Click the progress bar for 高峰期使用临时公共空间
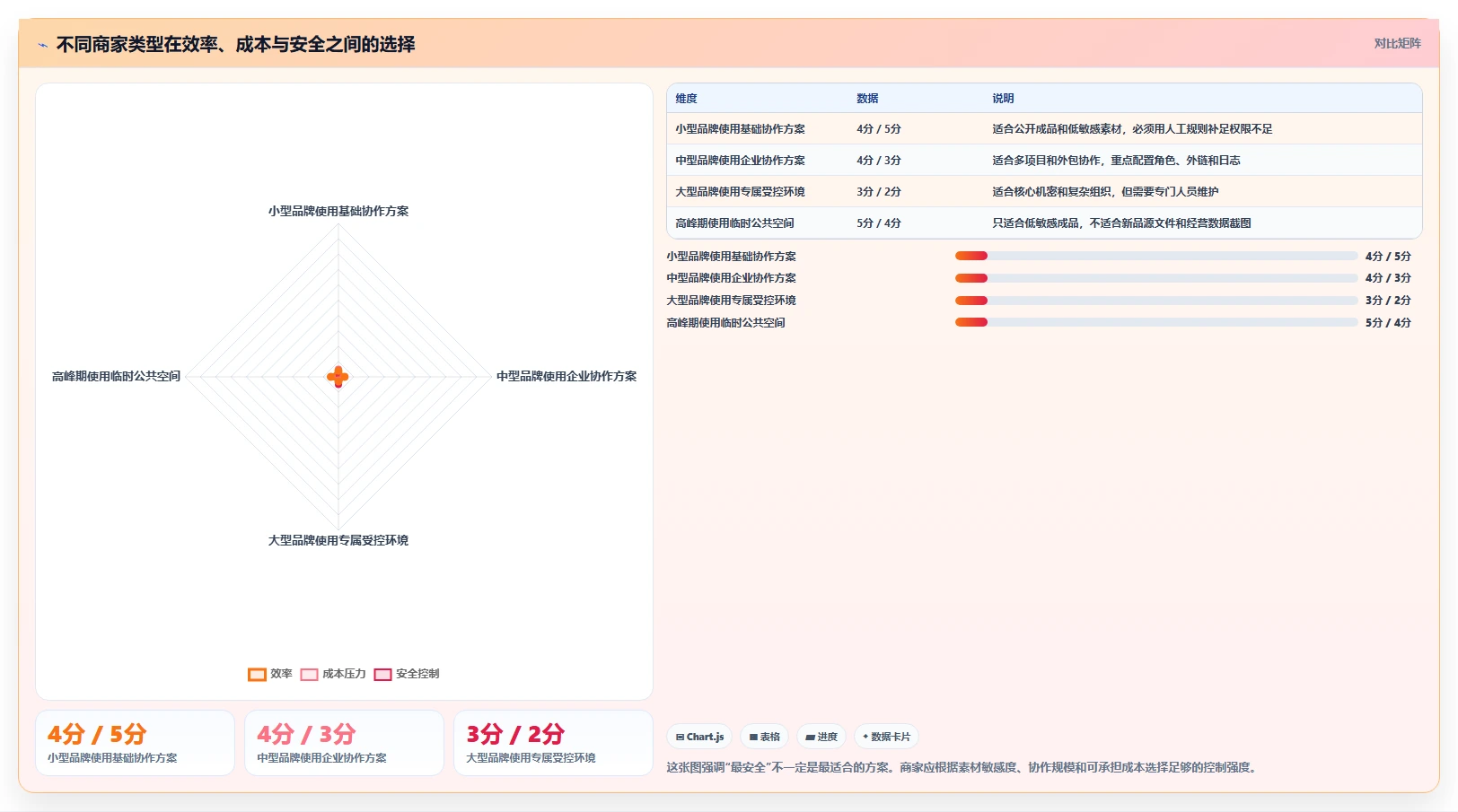 click(1156, 322)
